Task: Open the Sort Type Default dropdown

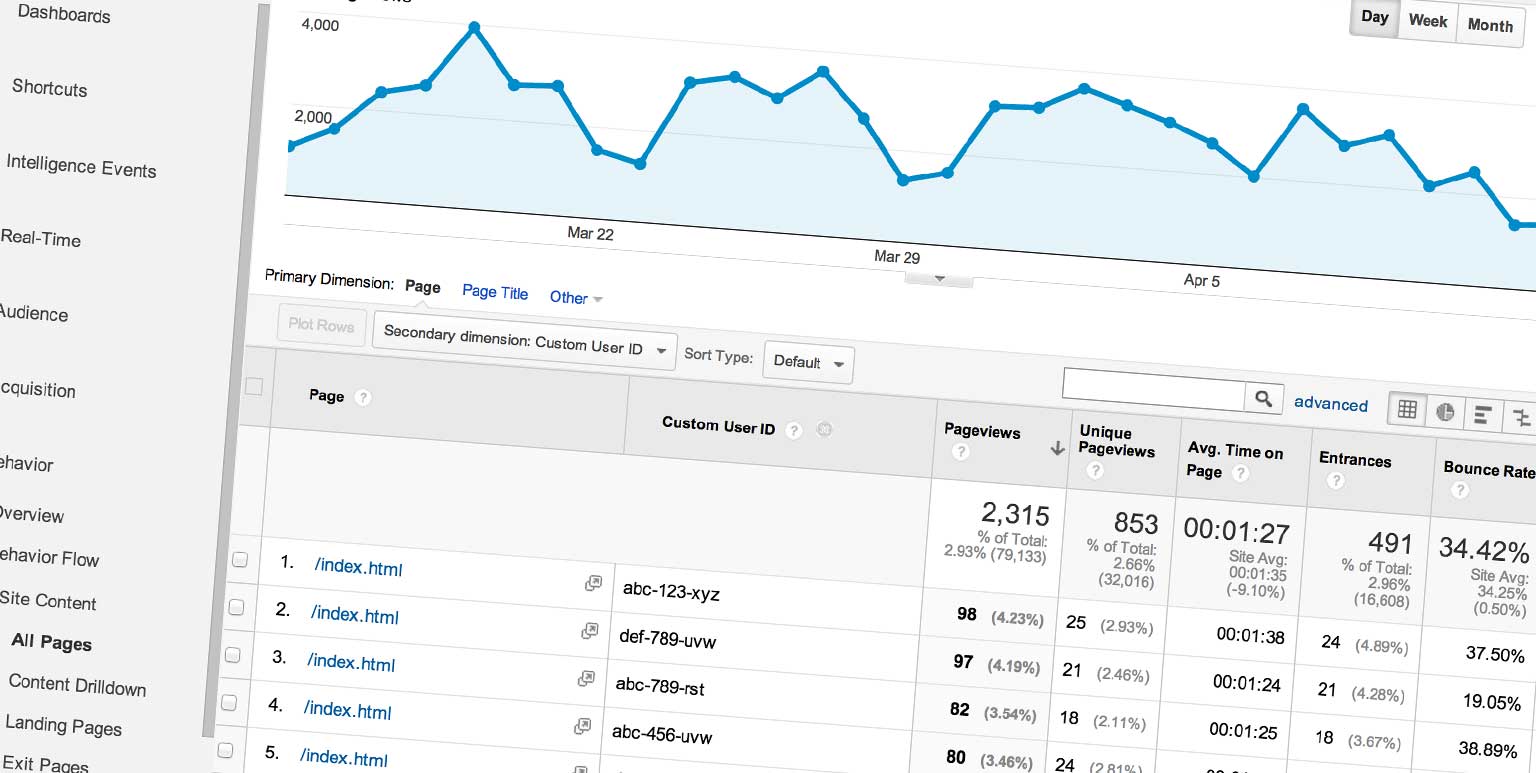Action: click(808, 362)
